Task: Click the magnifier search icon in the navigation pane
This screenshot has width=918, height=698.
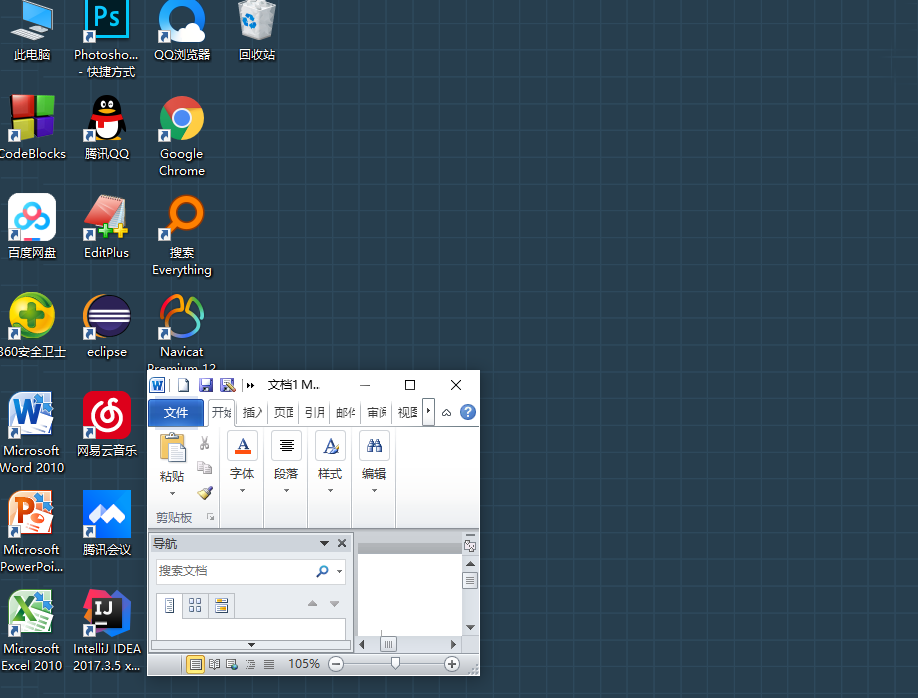Action: (322, 571)
